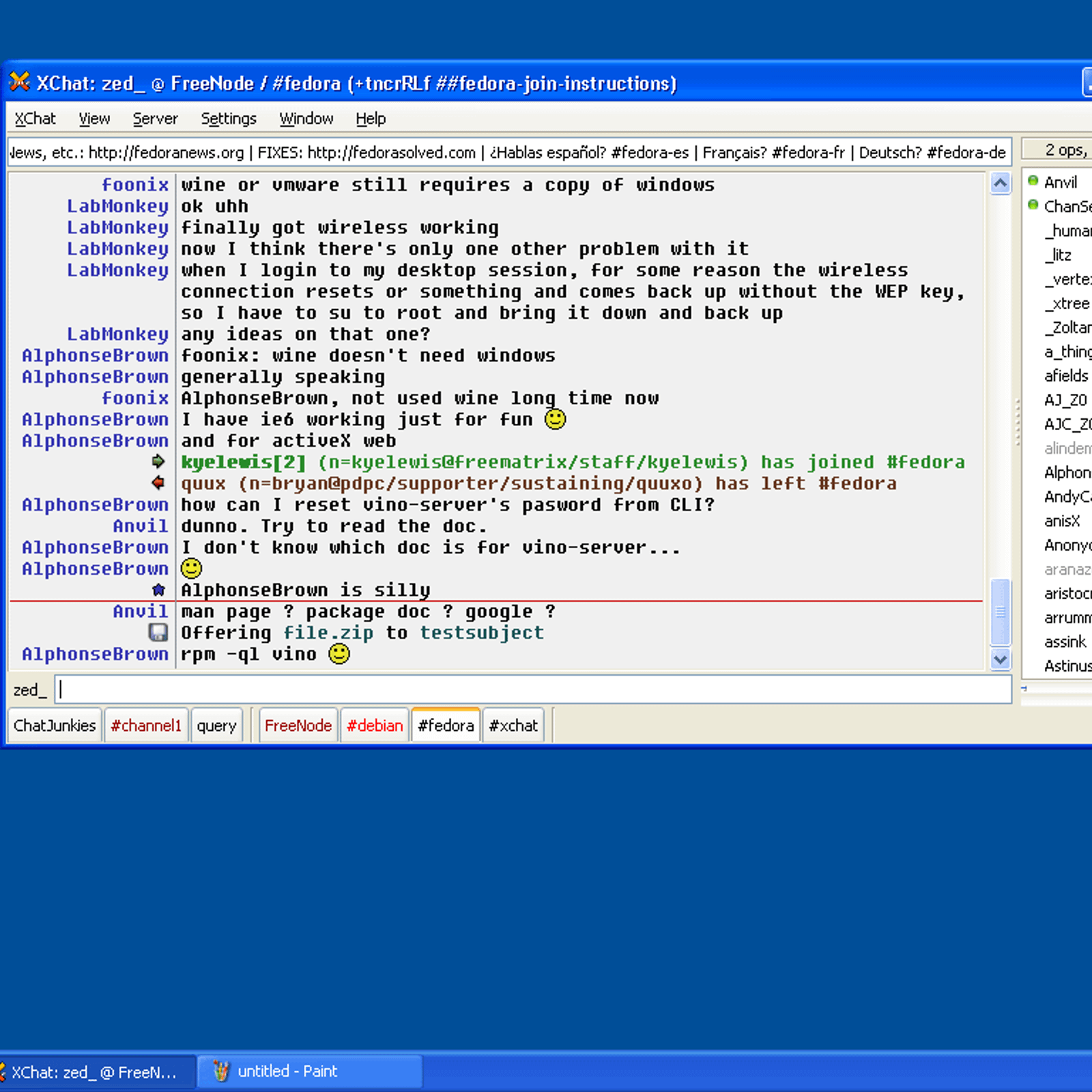Open the file.zip link

click(x=328, y=633)
